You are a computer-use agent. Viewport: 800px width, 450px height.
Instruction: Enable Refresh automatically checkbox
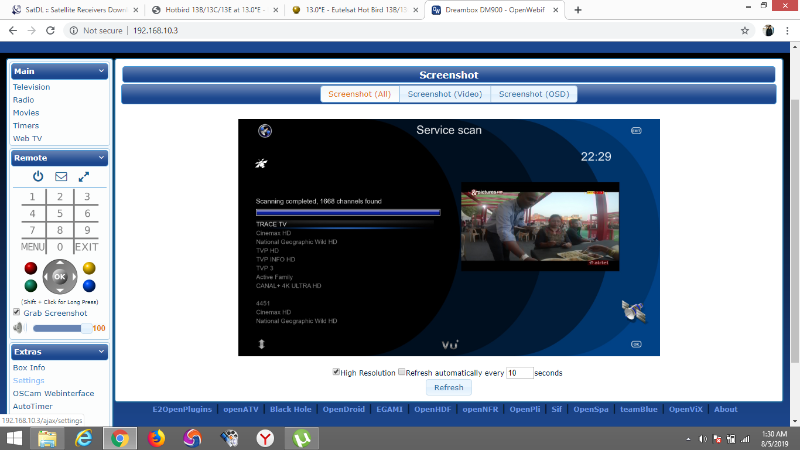(402, 372)
